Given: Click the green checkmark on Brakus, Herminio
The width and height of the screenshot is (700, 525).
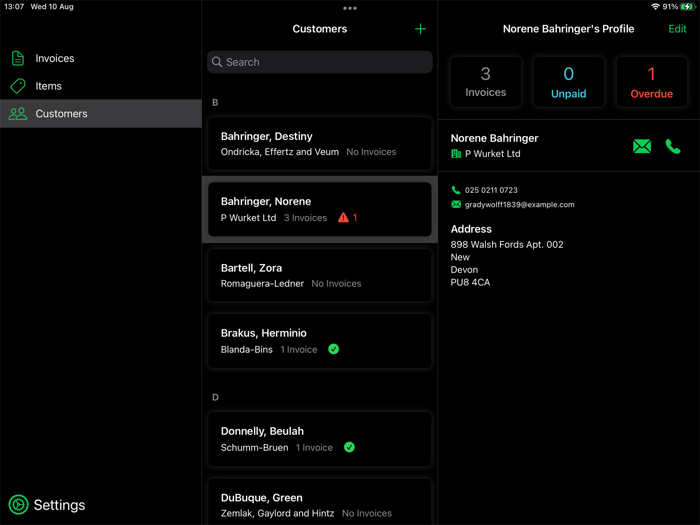Looking at the screenshot, I should pos(333,349).
